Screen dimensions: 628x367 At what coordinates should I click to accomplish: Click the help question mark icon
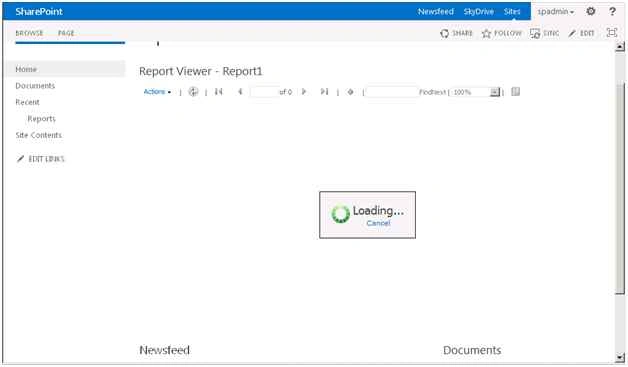click(x=612, y=11)
